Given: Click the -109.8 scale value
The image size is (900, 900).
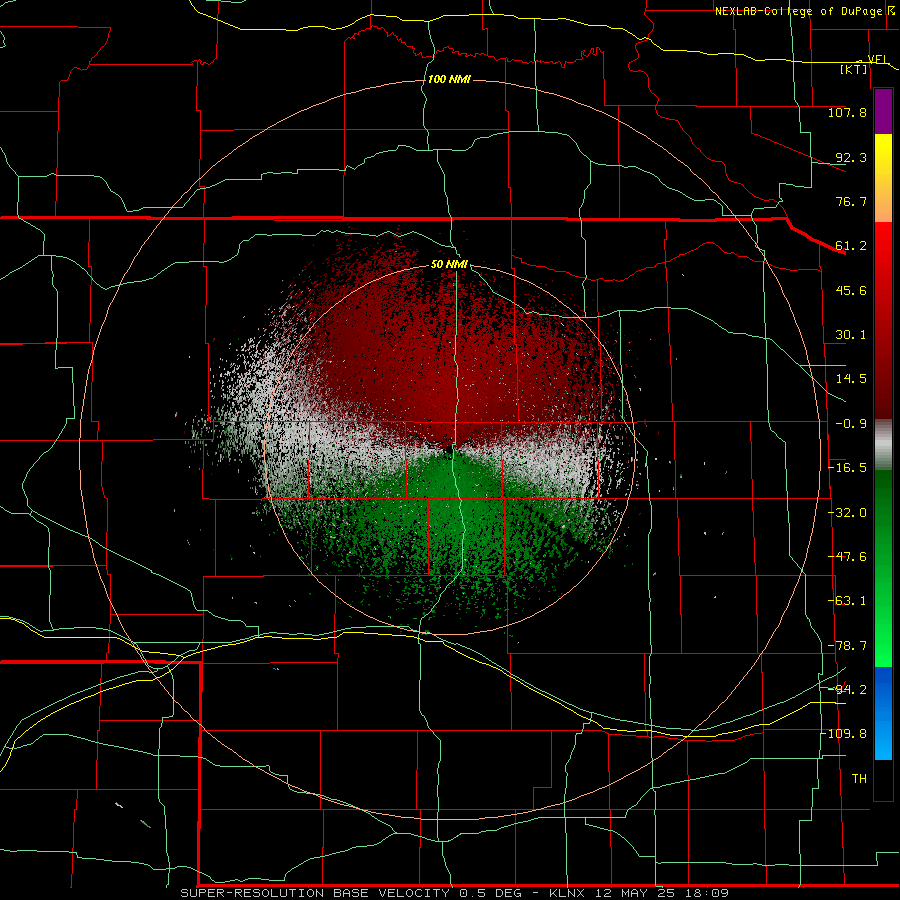Looking at the screenshot, I should [x=844, y=734].
